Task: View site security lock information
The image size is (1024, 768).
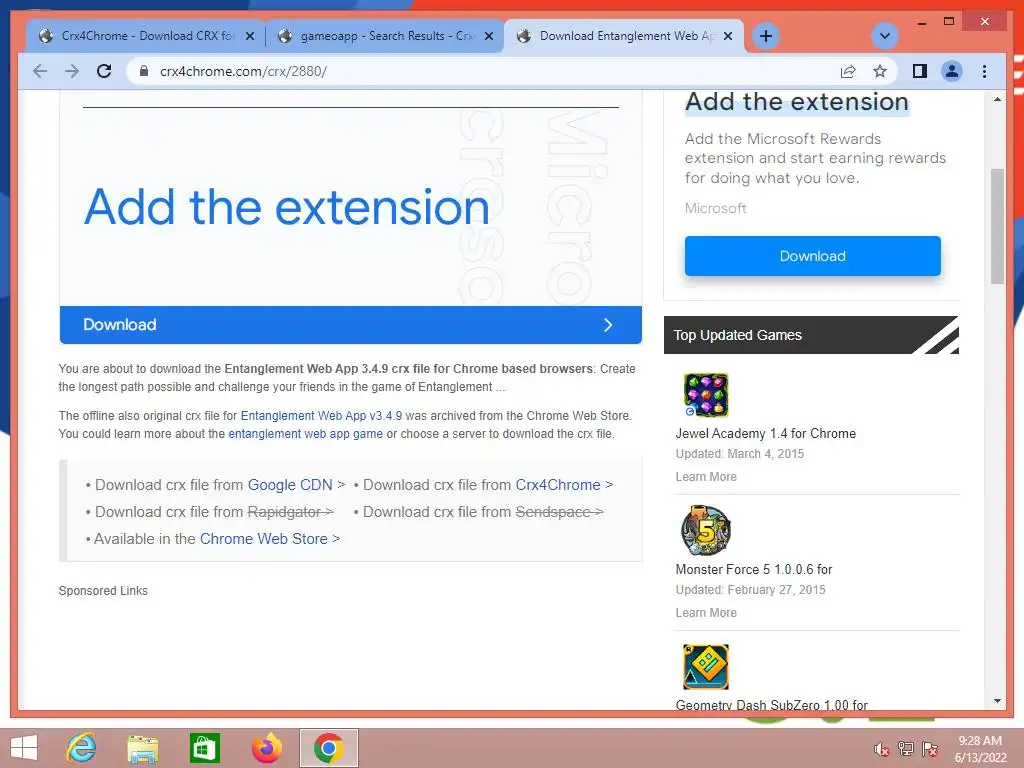Action: [144, 71]
